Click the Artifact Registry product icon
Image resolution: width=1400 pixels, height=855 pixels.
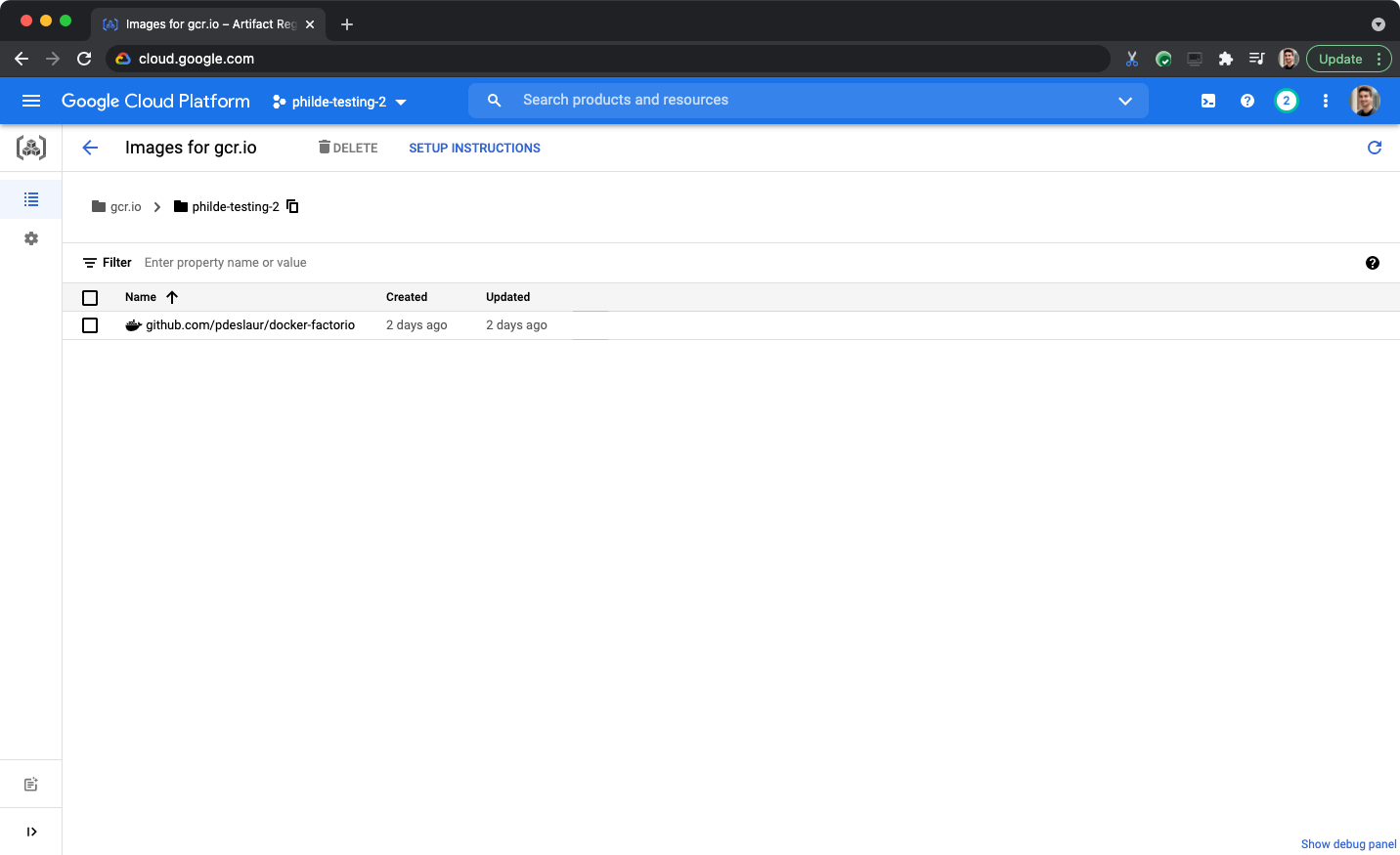click(x=31, y=148)
